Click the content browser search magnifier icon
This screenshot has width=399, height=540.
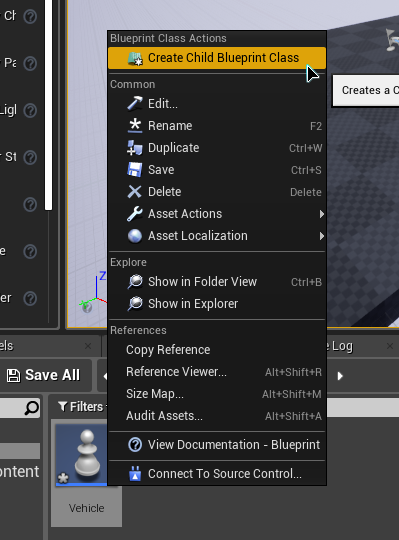tap(32, 408)
